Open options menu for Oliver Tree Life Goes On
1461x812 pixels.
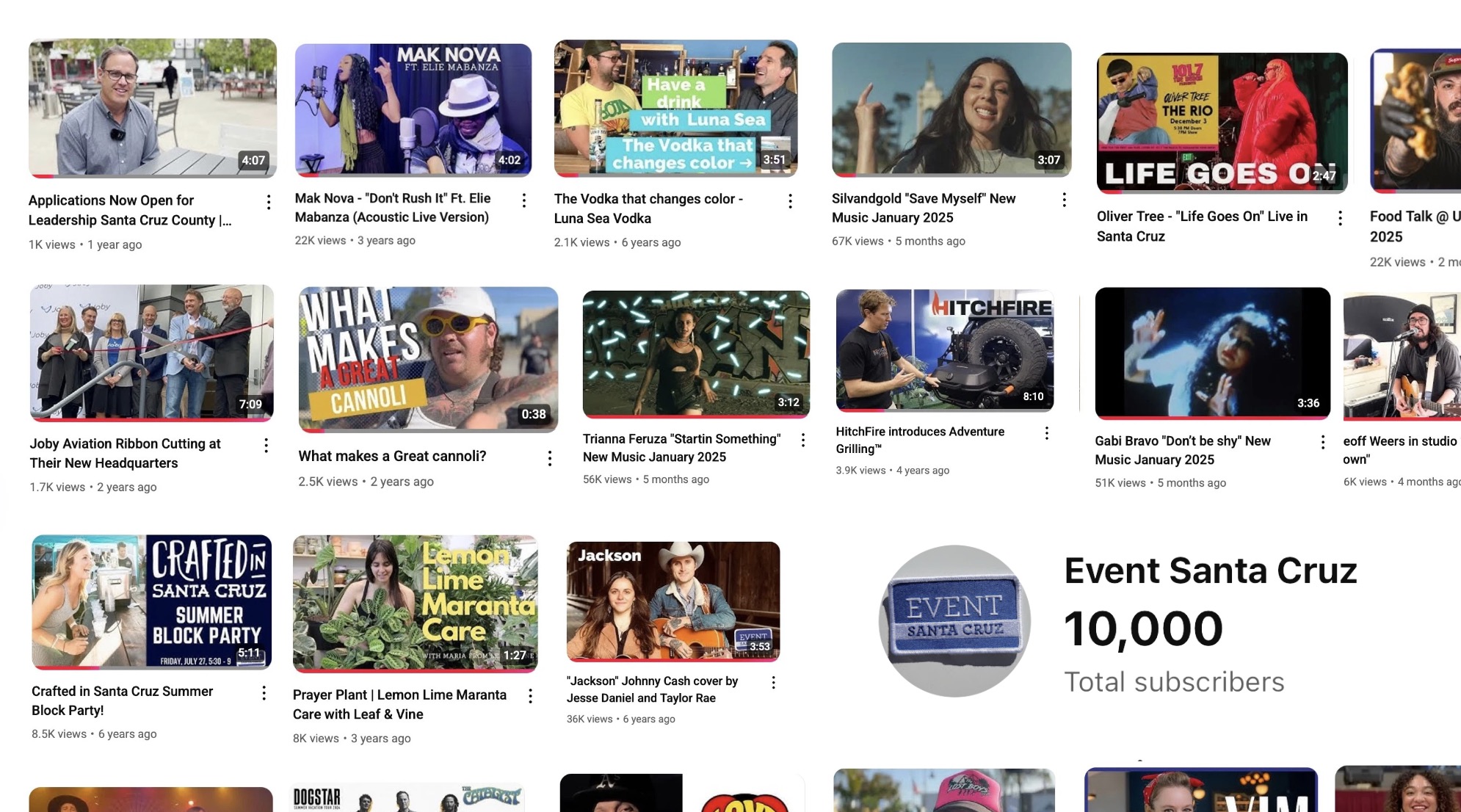click(1340, 217)
